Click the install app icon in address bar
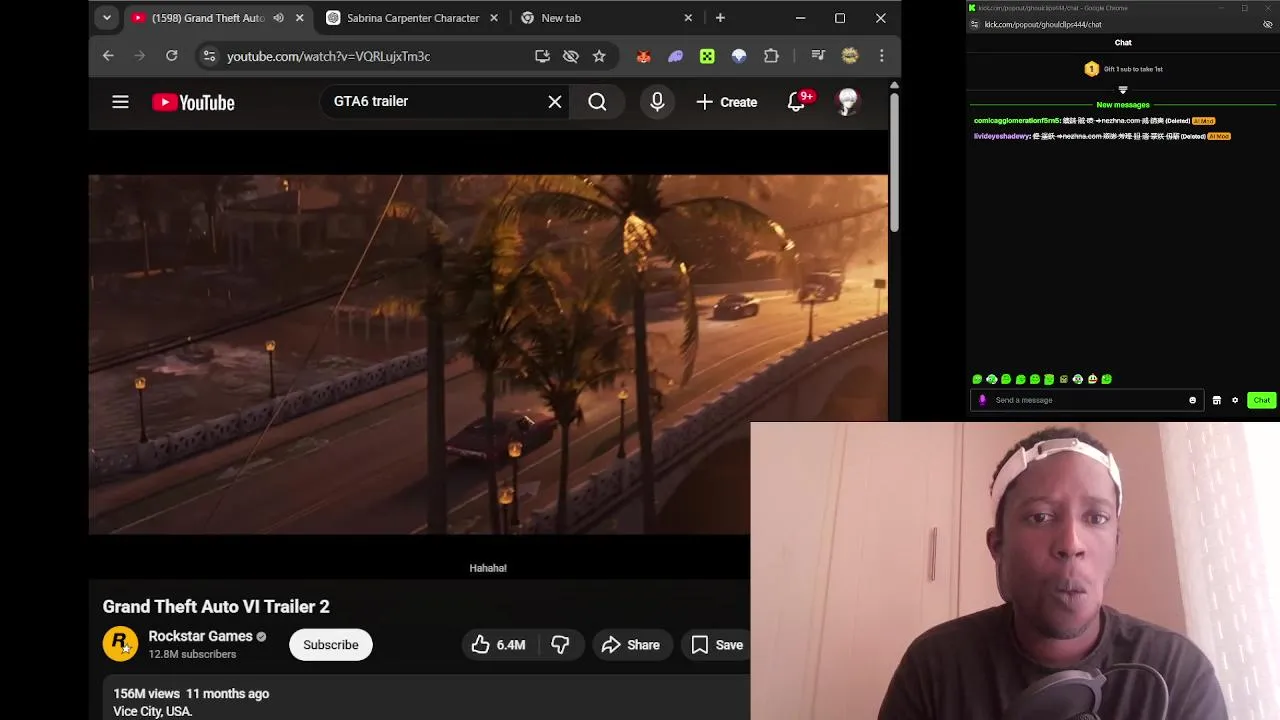 click(x=542, y=56)
